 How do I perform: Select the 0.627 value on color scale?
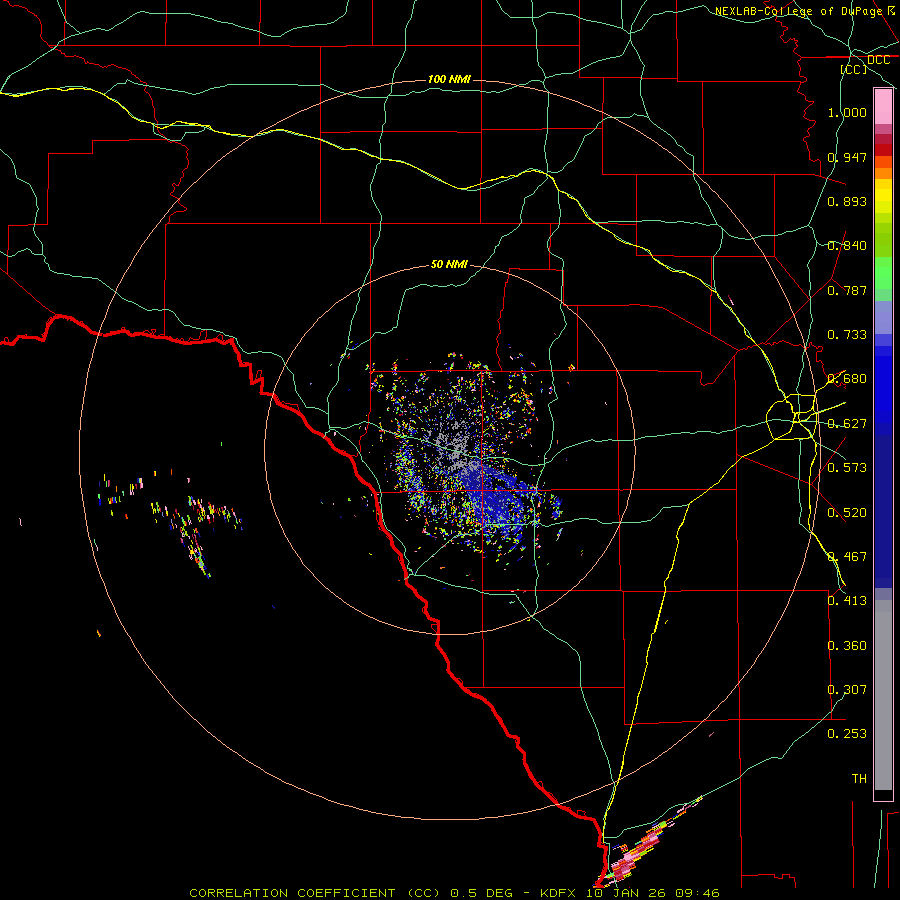click(847, 424)
